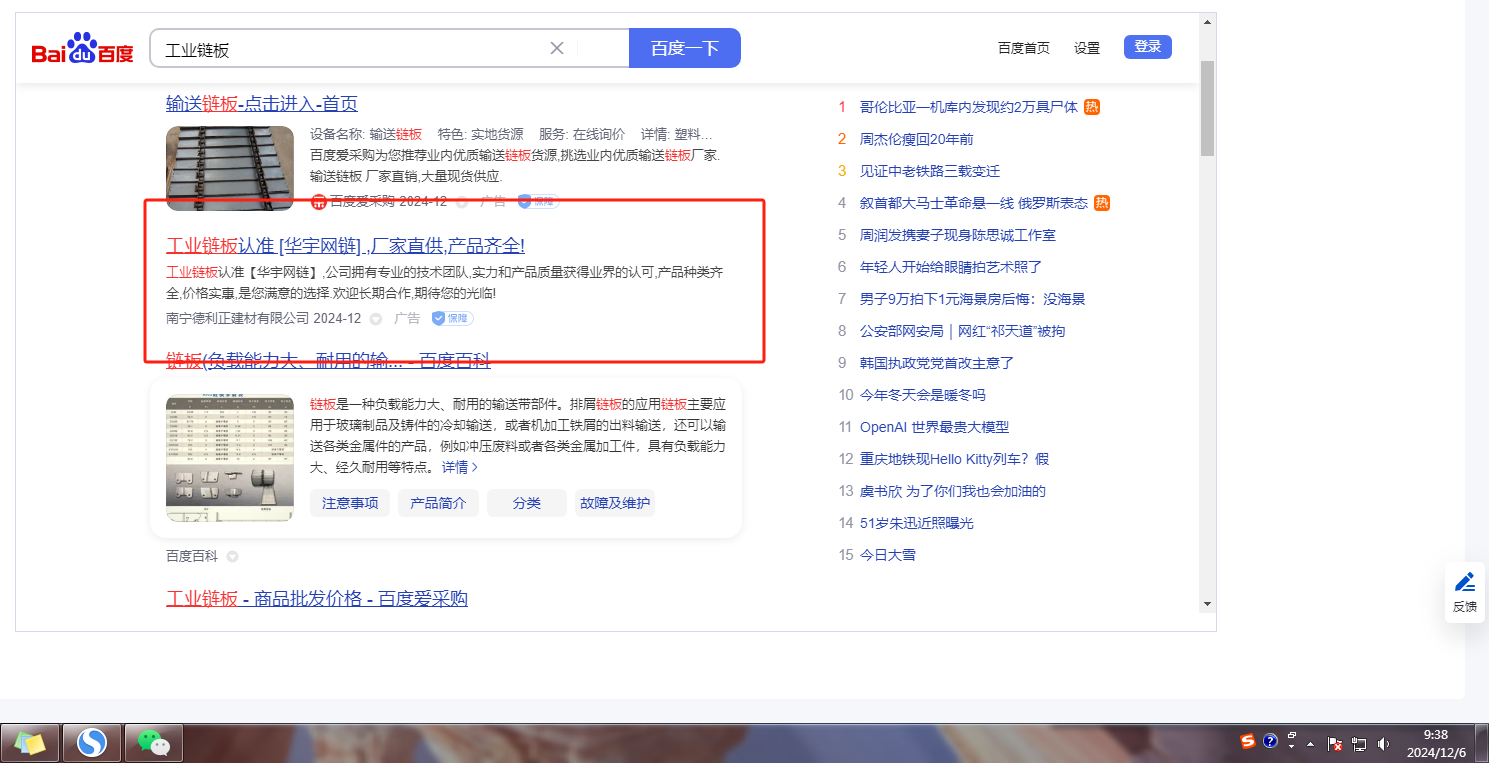Open the dropdown arrow beside 百度百科 source
1489x763 pixels.
(x=232, y=556)
